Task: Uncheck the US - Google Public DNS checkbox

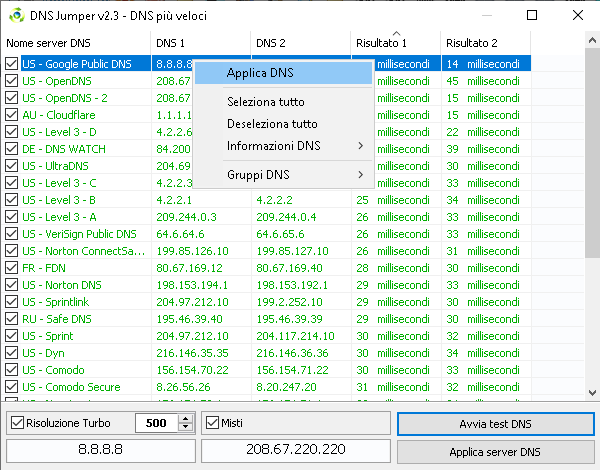Action: click(x=11, y=64)
